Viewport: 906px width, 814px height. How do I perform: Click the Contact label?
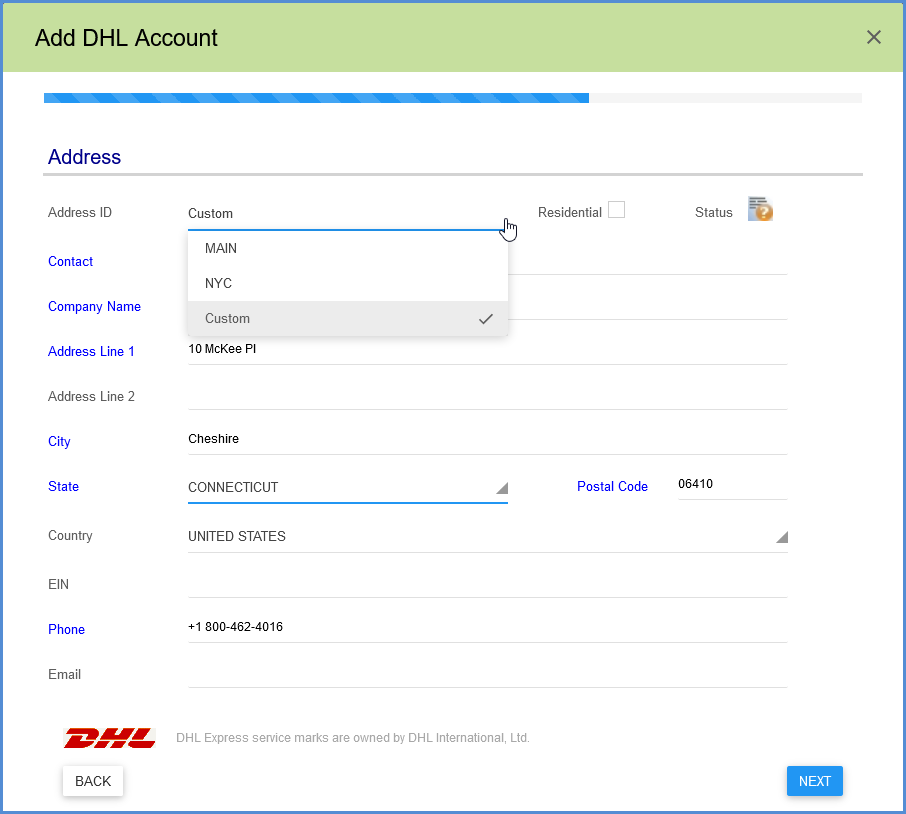point(70,262)
